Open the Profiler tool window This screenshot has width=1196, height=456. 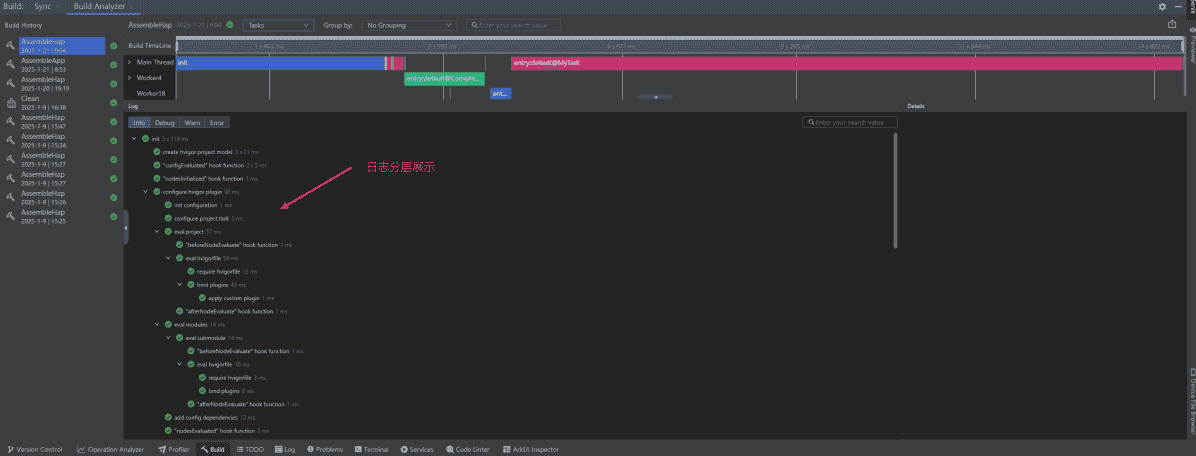tap(174, 450)
